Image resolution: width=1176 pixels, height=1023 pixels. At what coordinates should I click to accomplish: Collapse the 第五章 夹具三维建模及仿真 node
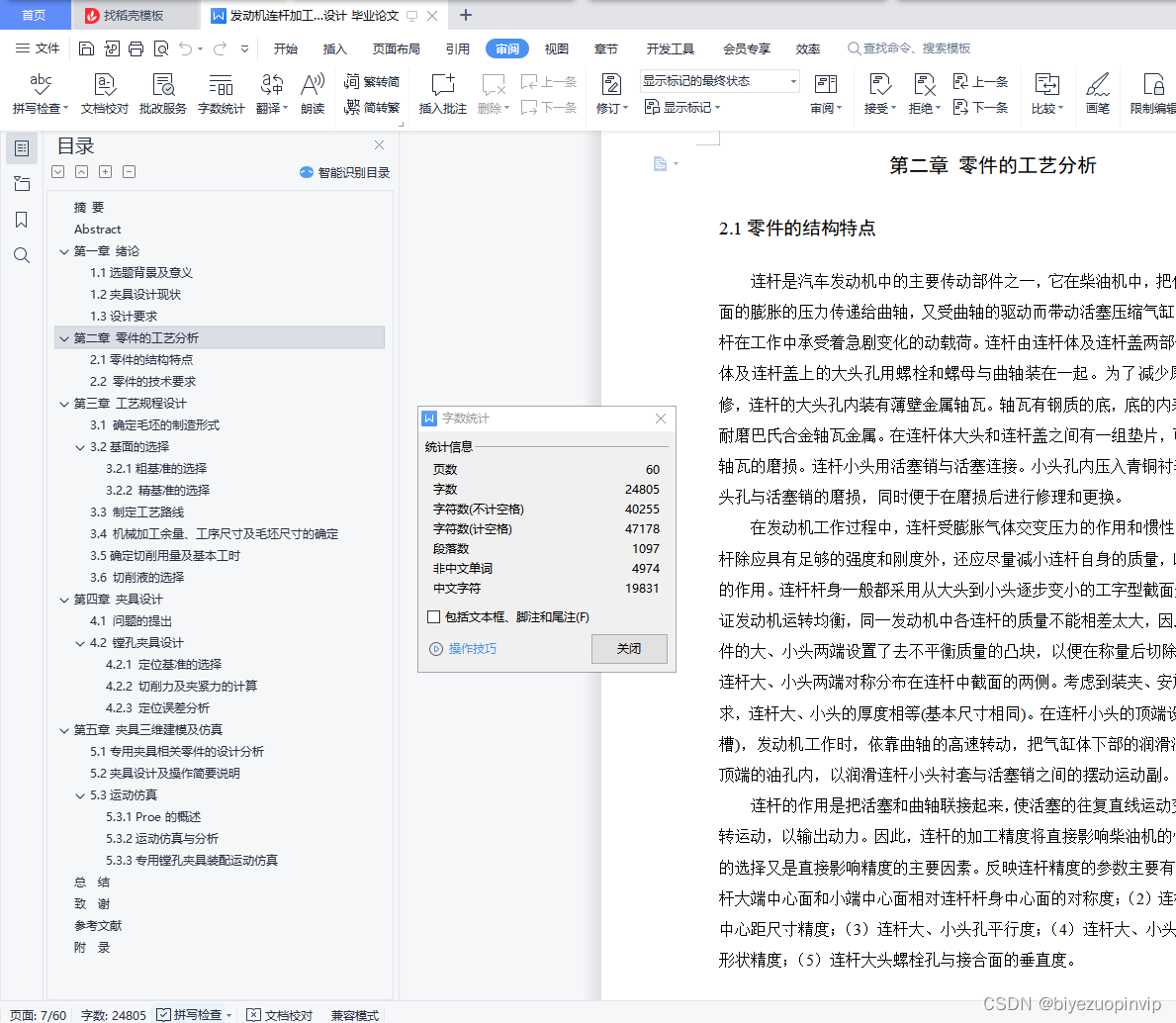tap(63, 730)
